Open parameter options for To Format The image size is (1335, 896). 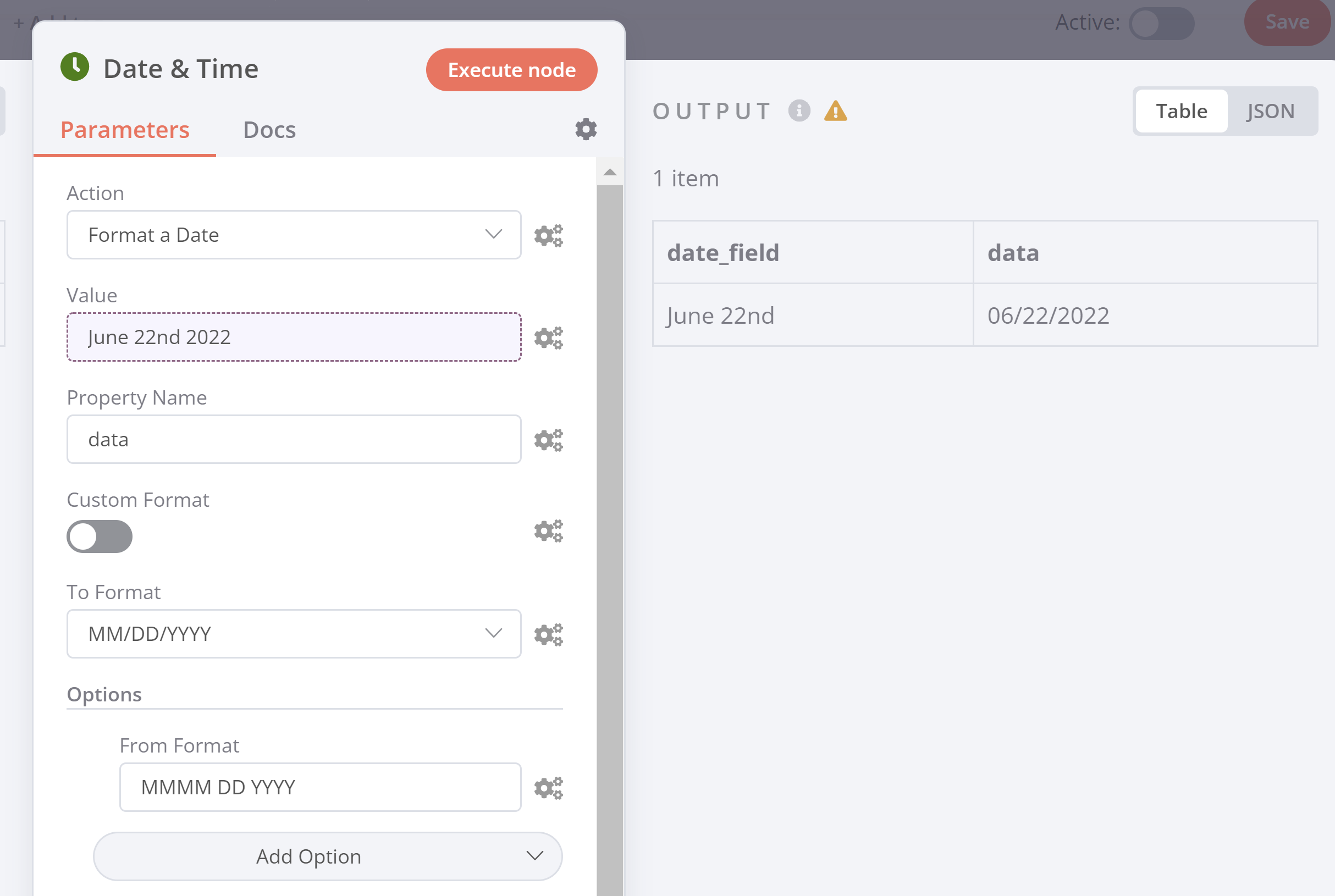pyautogui.click(x=548, y=634)
